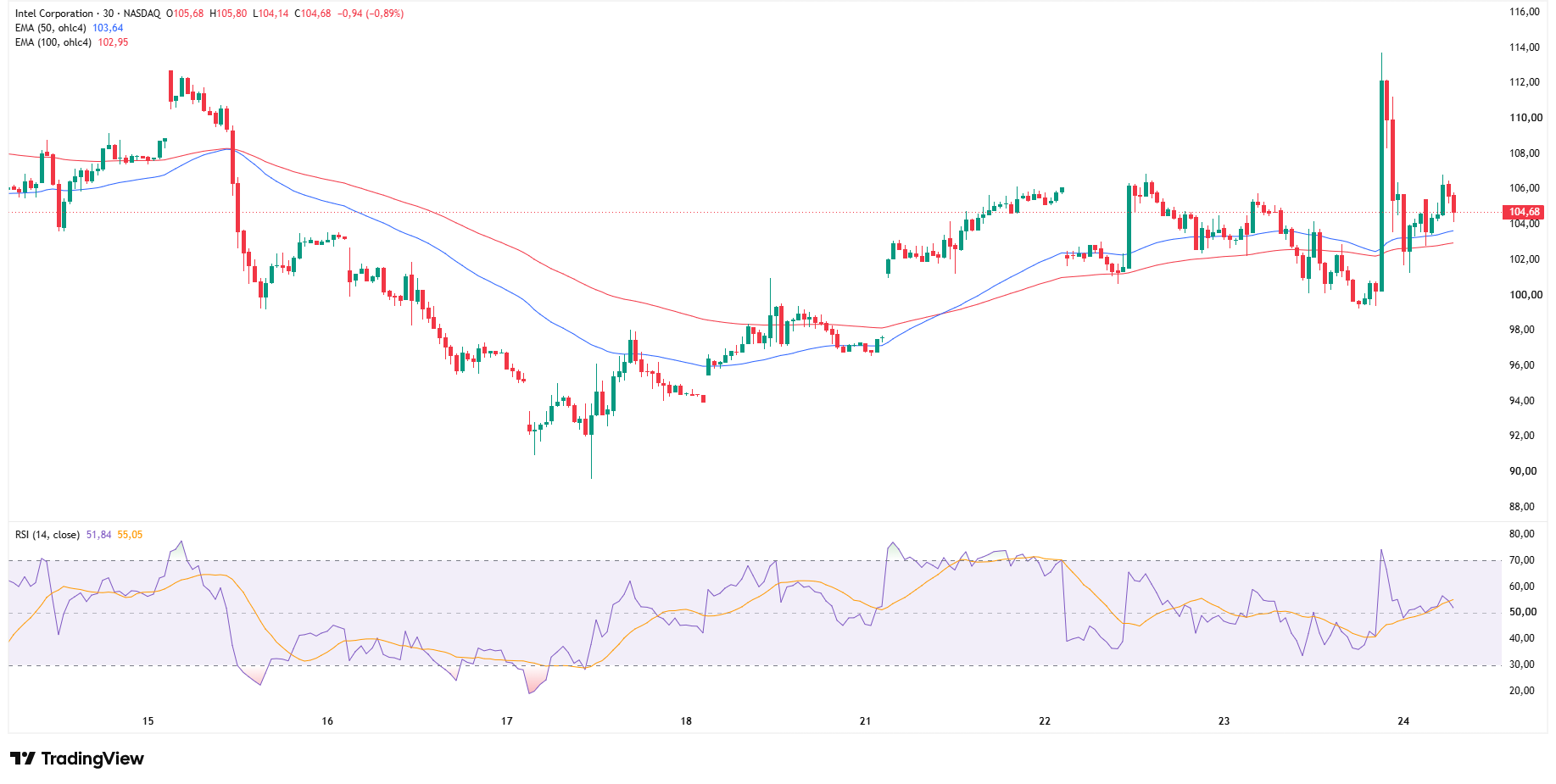The image size is (1556, 784).
Task: Click the RSI (14, close) indicator label
Action: pyautogui.click(x=47, y=535)
